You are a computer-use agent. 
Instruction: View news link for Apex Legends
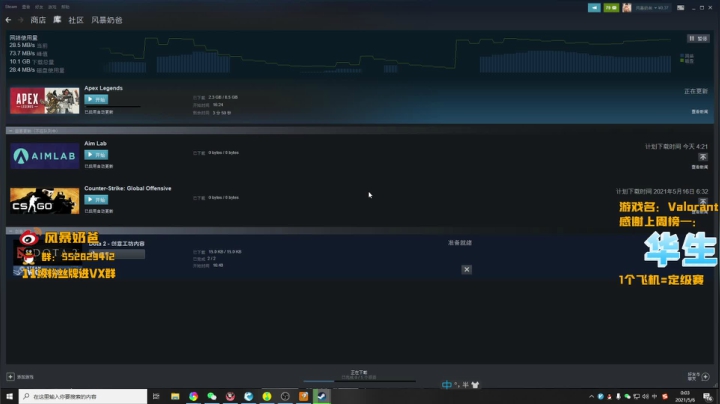coord(700,112)
